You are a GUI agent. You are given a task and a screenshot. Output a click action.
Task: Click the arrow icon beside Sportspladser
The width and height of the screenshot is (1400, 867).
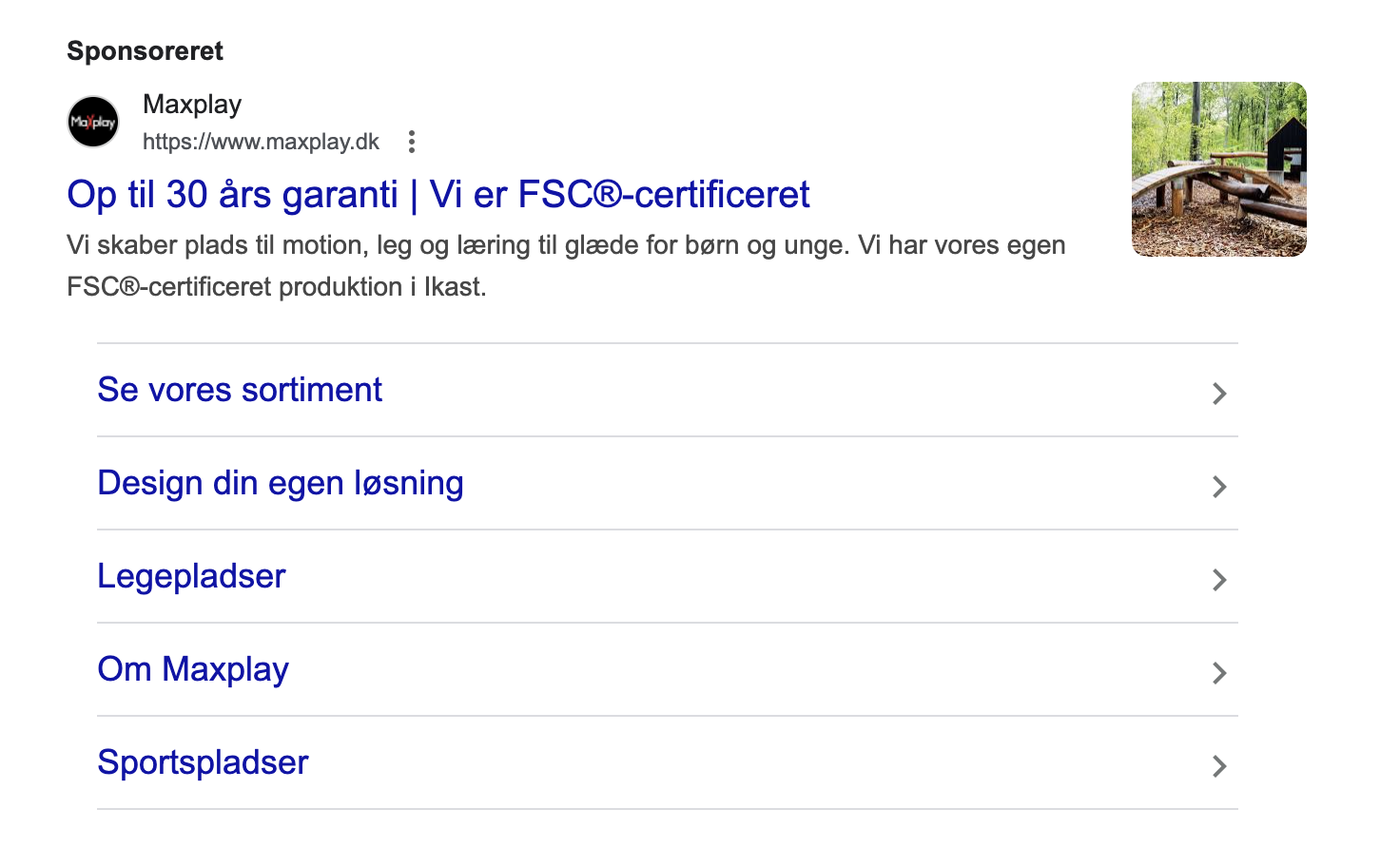pos(1219,766)
